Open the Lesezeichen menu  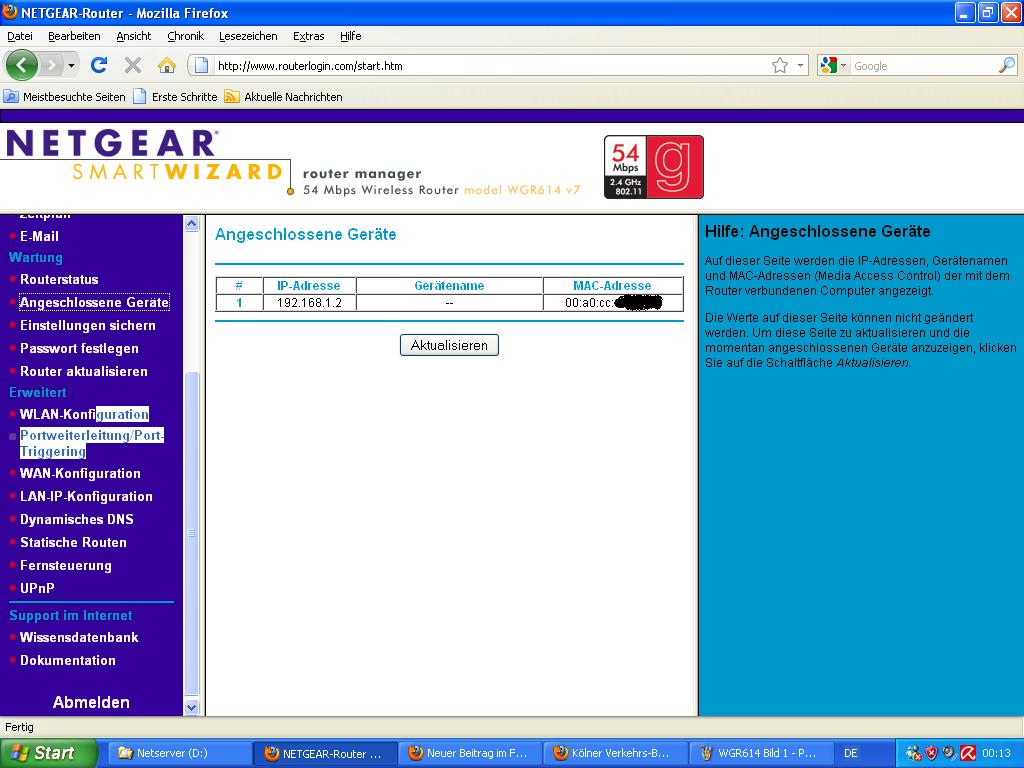pyautogui.click(x=248, y=36)
